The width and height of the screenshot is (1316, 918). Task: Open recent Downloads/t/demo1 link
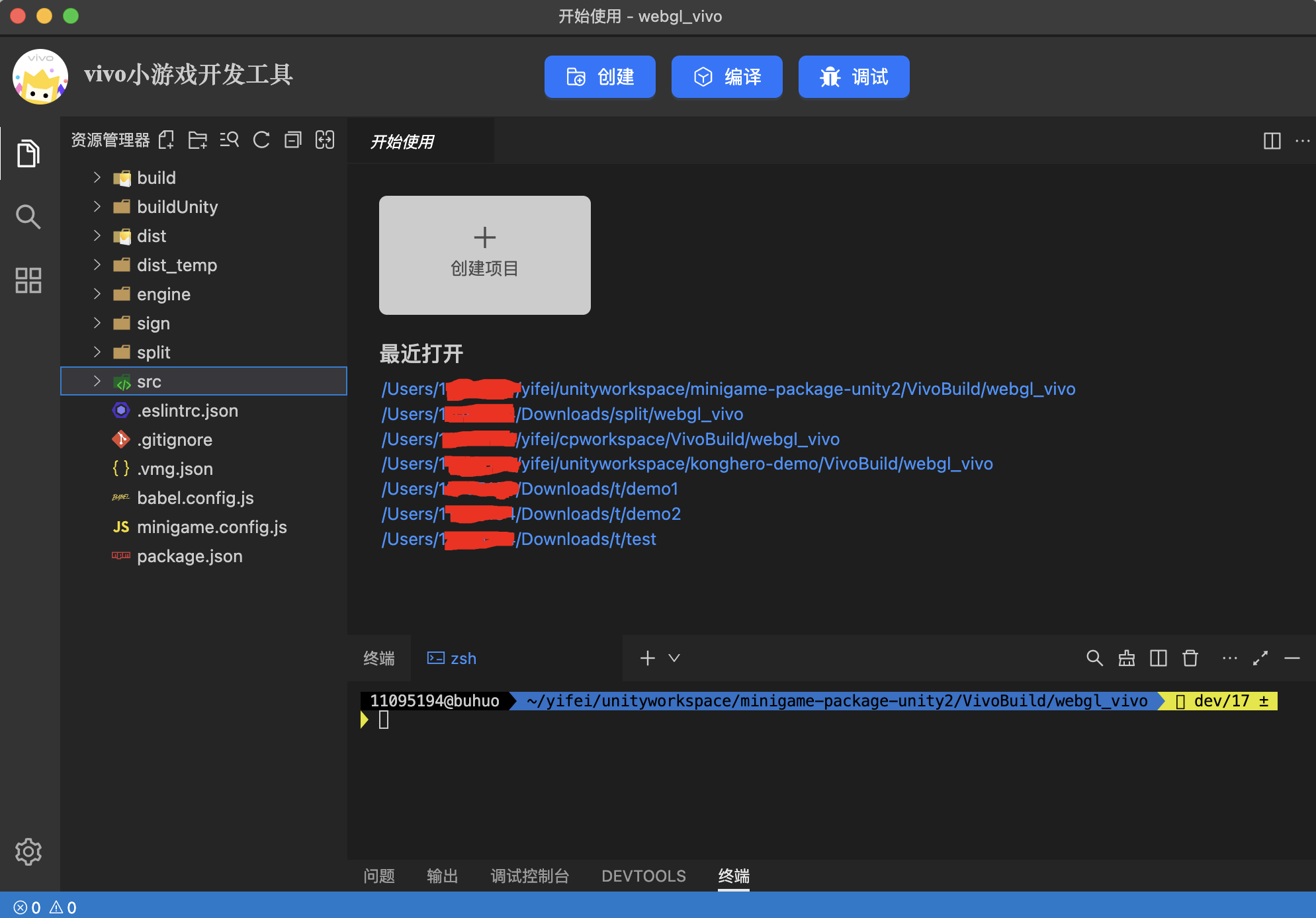coord(530,489)
